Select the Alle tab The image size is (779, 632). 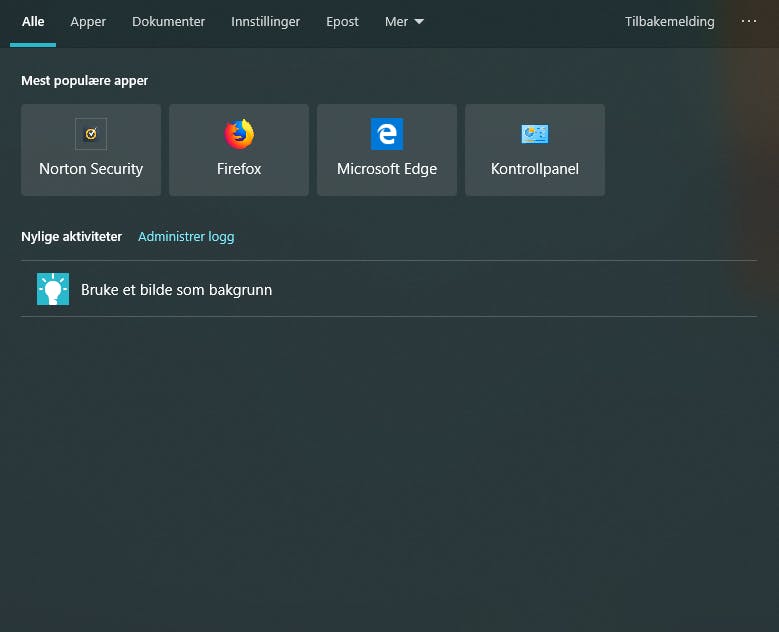click(33, 22)
